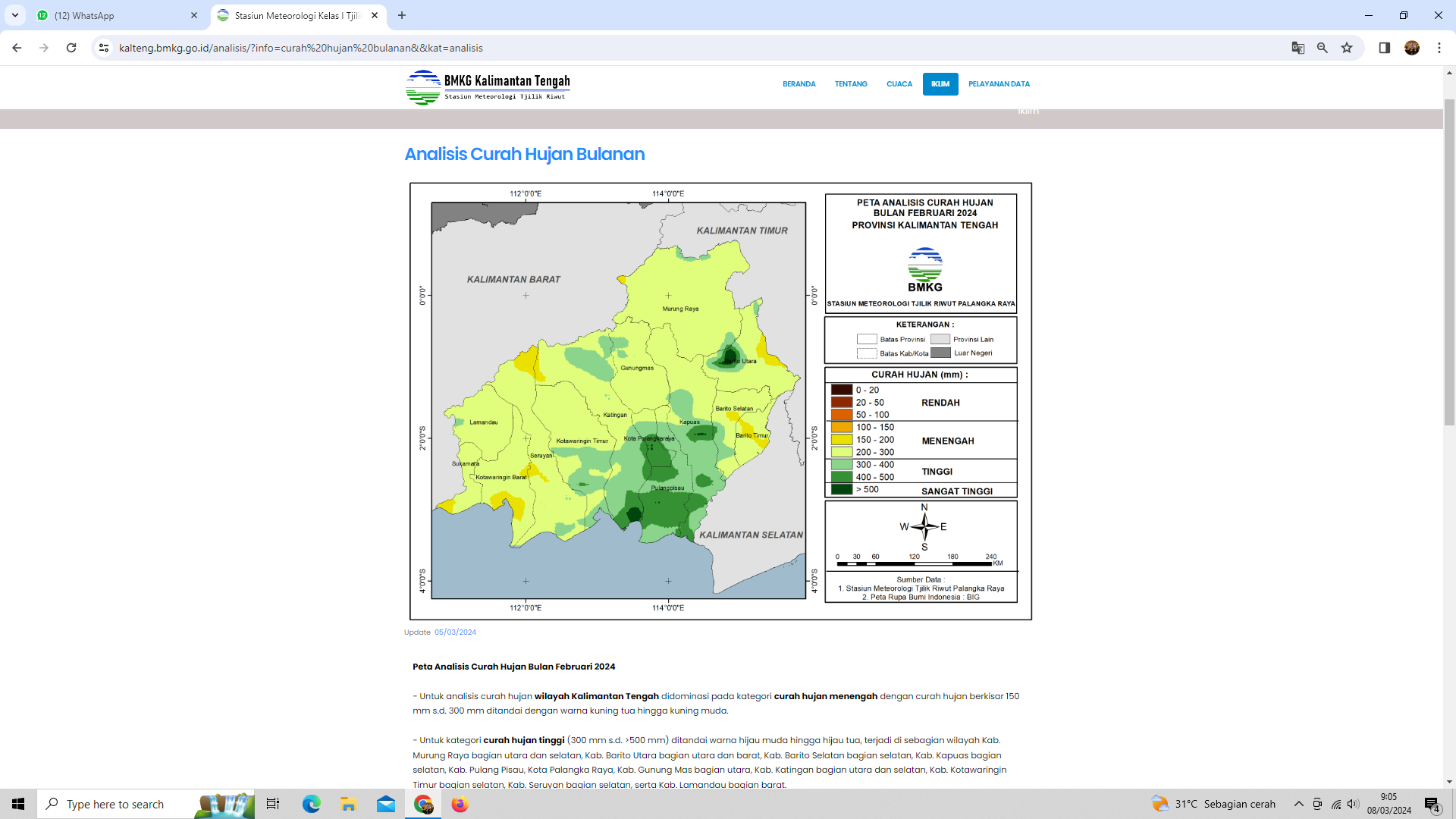Open a new browser tab
This screenshot has width=1456, height=819.
(x=402, y=15)
